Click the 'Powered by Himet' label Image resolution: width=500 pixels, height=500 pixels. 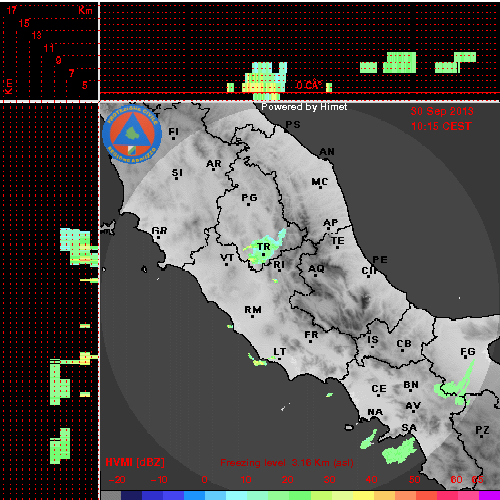[x=304, y=107]
